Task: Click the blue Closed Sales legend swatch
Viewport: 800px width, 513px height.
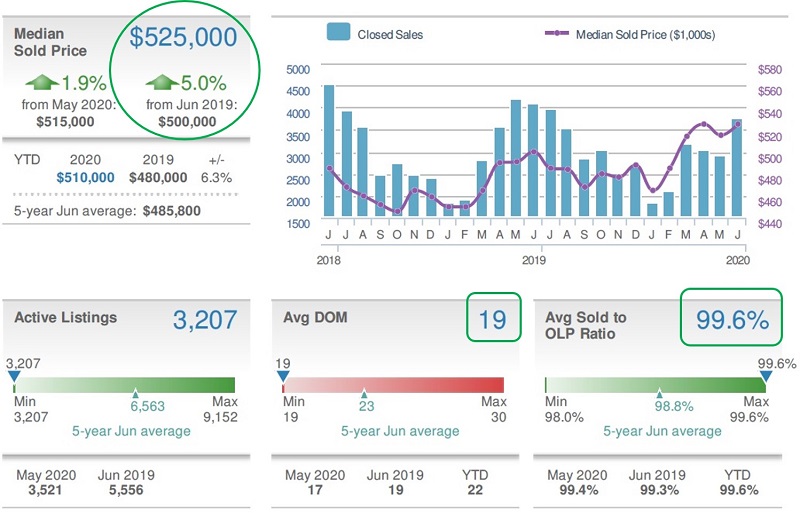Action: (338, 33)
